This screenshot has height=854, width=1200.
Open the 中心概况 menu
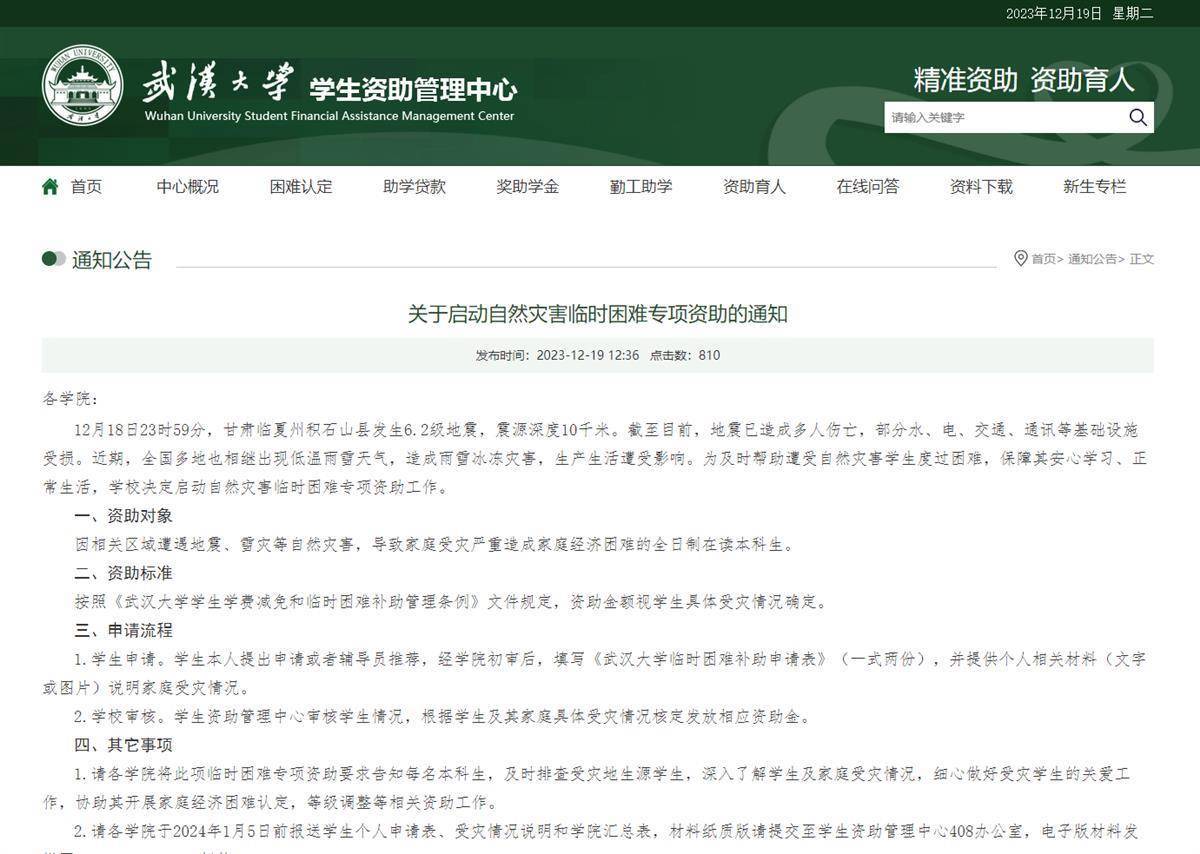click(x=187, y=187)
